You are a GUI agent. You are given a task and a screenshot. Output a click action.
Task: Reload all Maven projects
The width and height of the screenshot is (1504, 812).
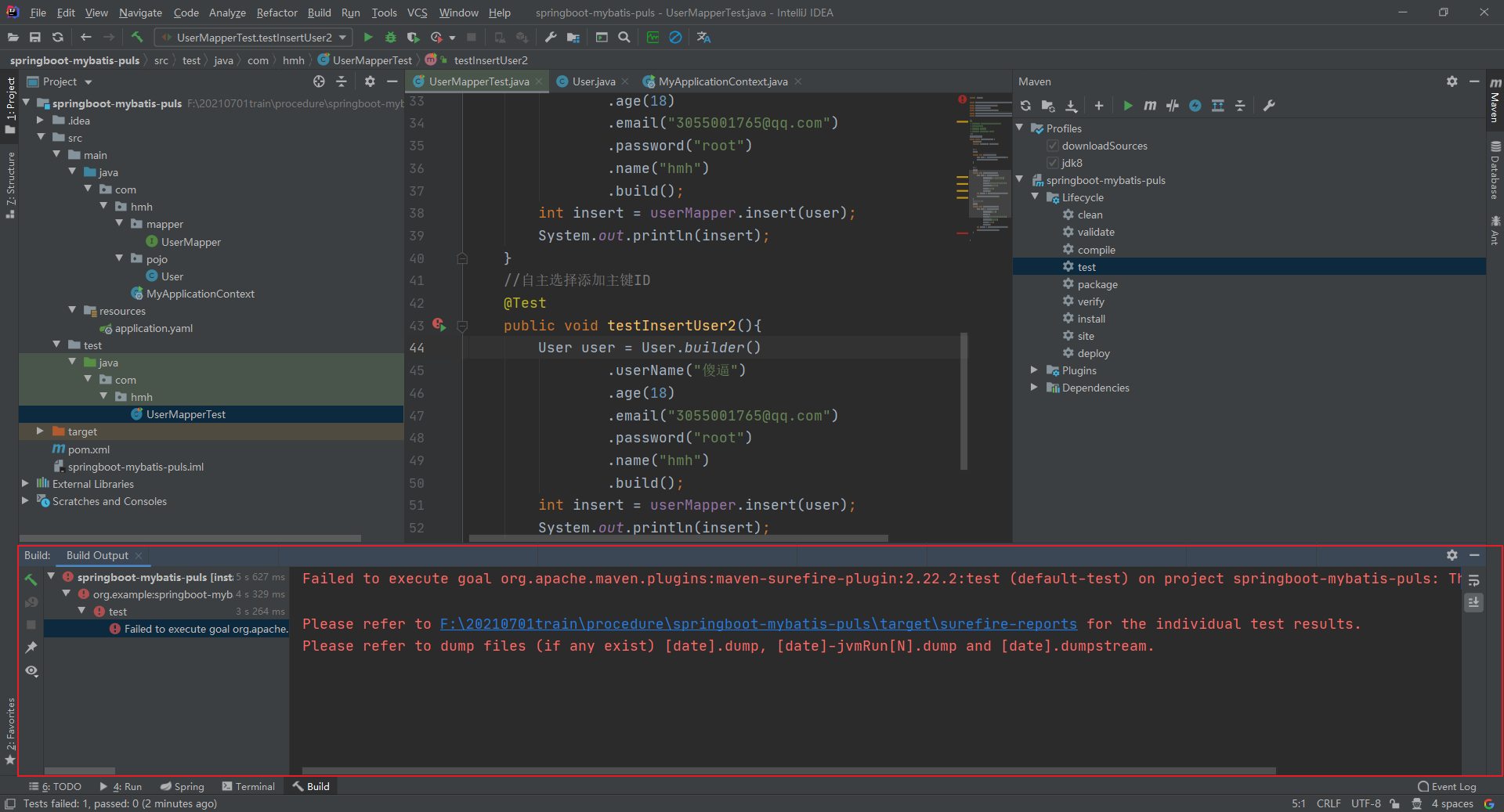pyautogui.click(x=1025, y=106)
